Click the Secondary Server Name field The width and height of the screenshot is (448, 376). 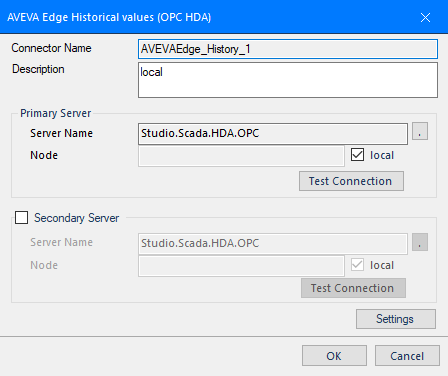tap(273, 243)
